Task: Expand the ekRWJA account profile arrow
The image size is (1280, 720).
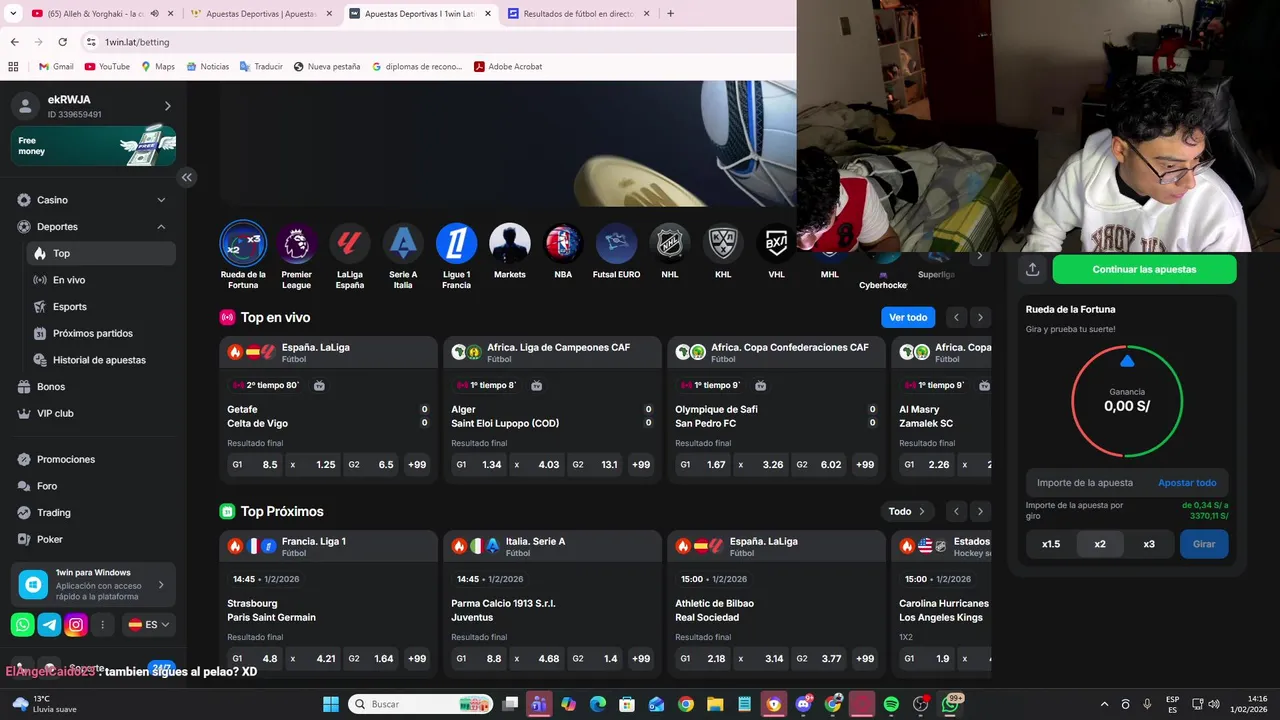Action: coord(167,106)
